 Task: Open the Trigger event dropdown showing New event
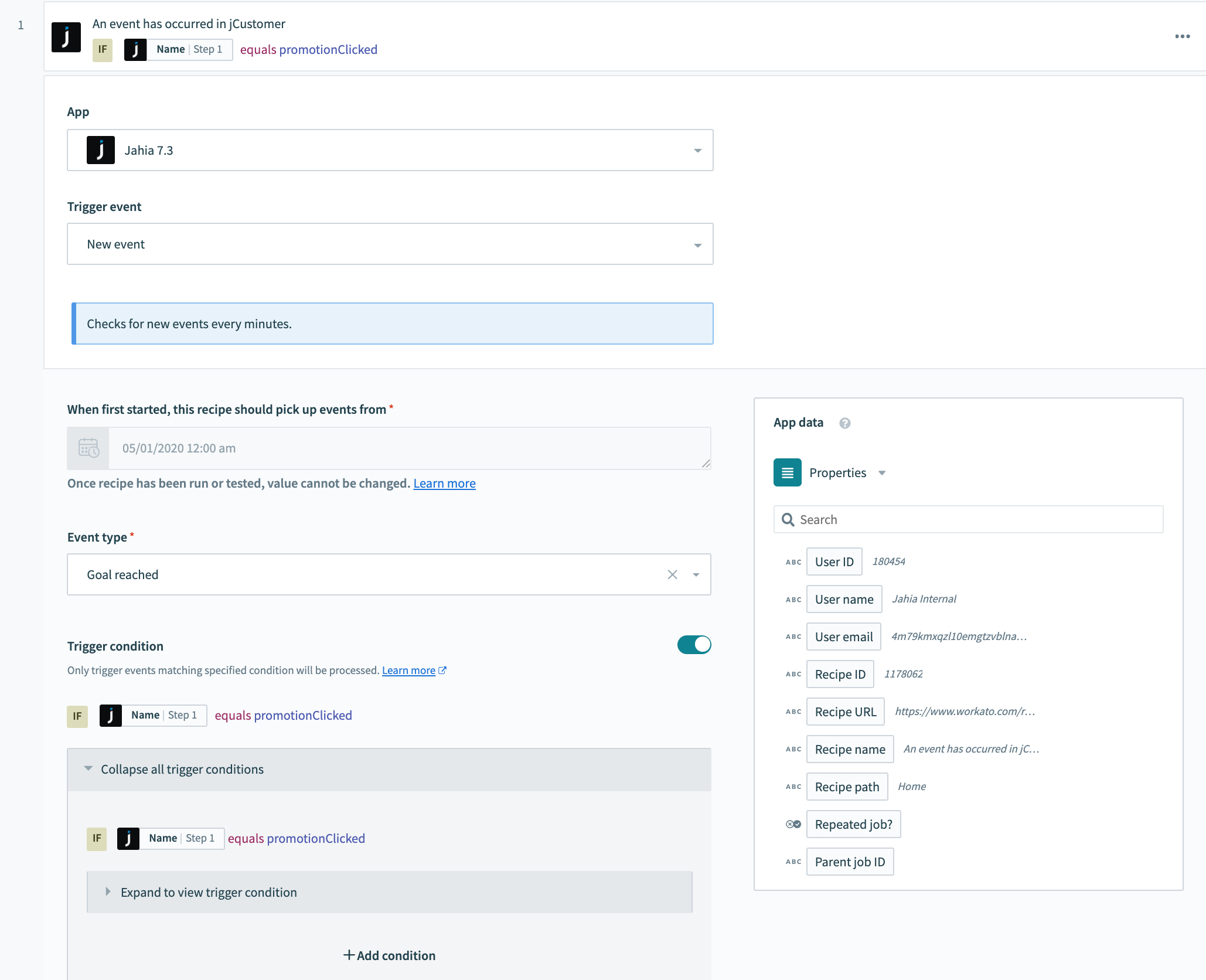(390, 244)
